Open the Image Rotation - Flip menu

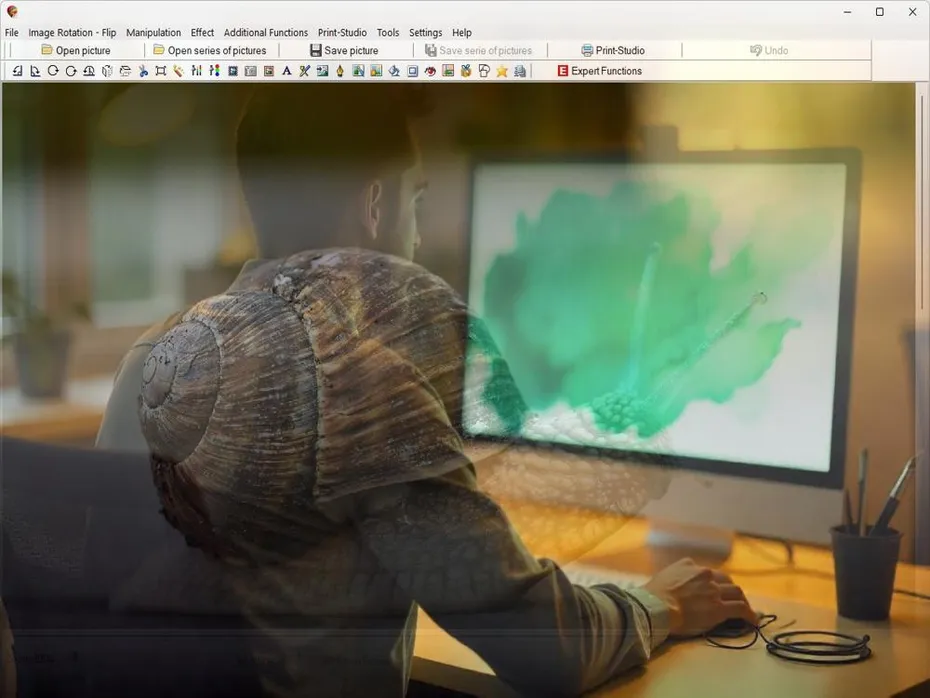pyautogui.click(x=72, y=33)
